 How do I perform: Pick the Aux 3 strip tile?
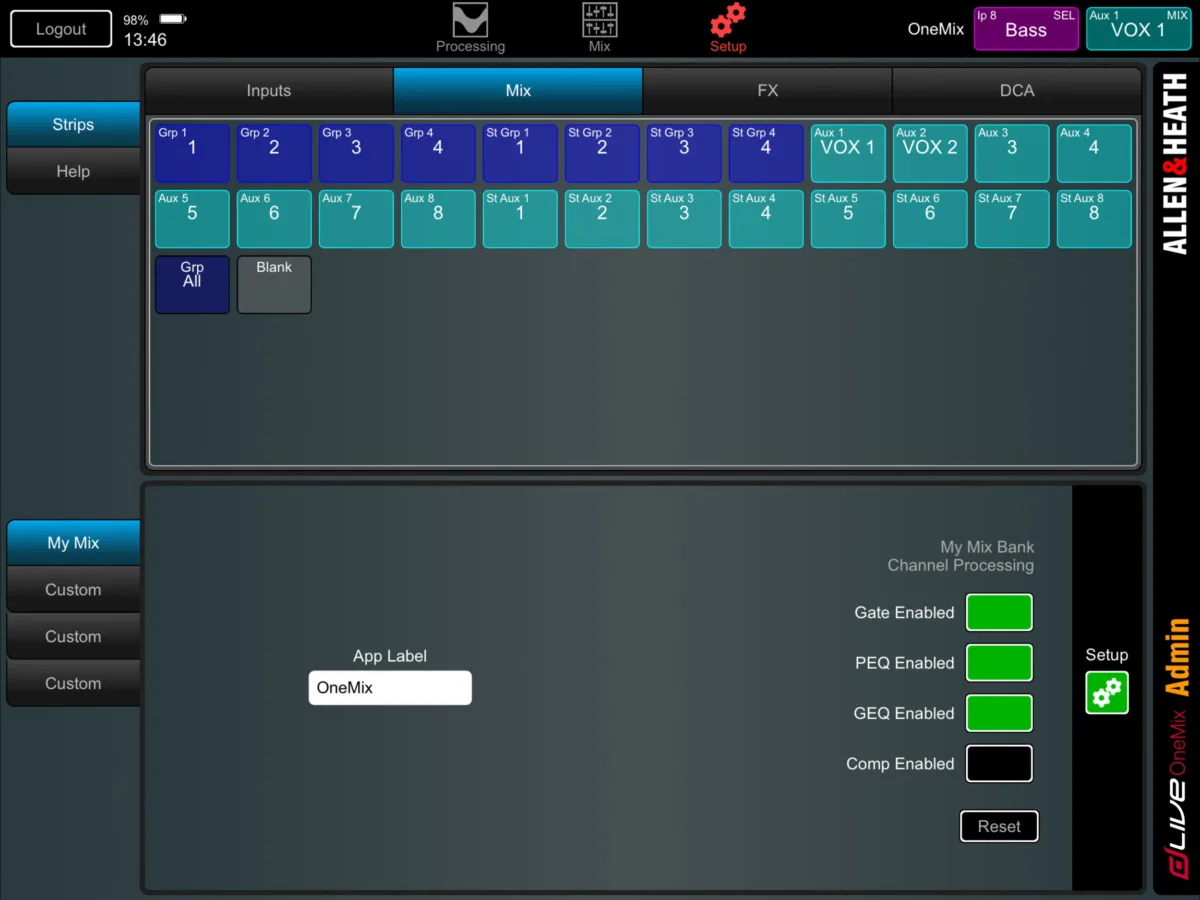coord(1012,153)
